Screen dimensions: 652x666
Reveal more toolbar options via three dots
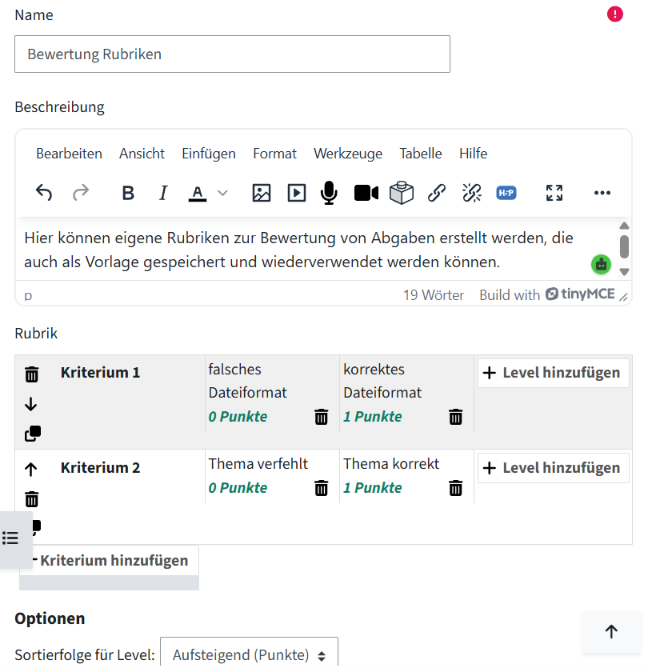point(602,193)
